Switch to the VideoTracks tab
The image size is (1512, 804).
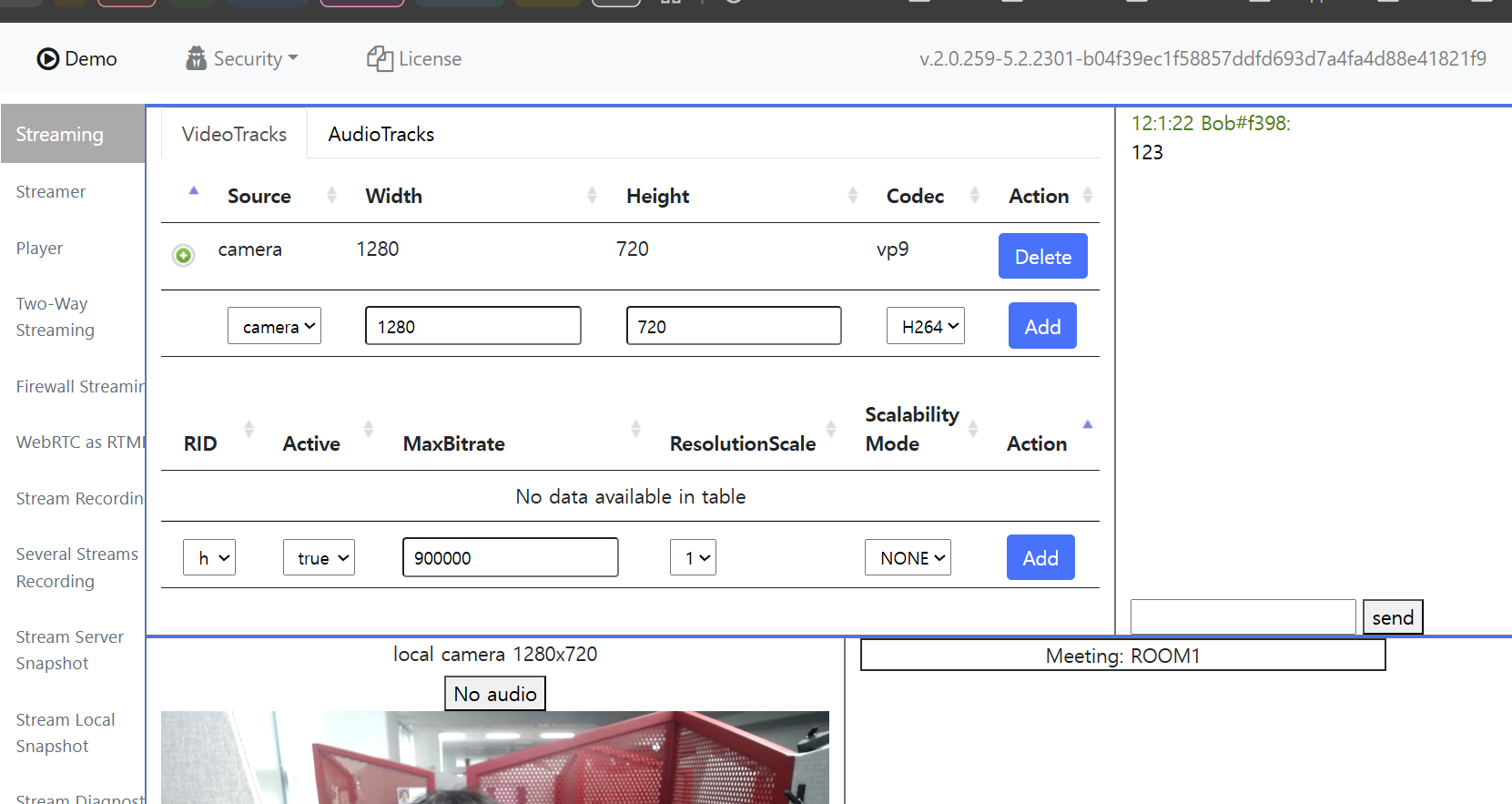[x=234, y=134]
